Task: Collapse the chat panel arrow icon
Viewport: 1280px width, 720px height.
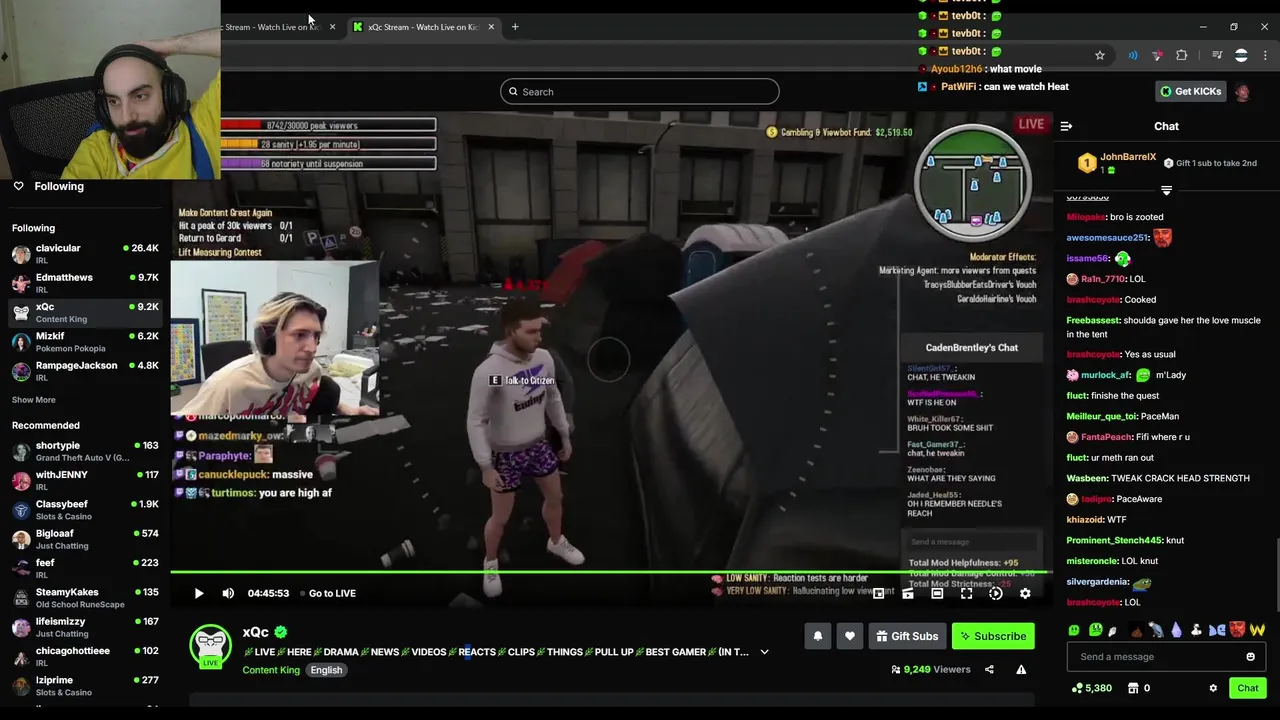Action: 1066,126
